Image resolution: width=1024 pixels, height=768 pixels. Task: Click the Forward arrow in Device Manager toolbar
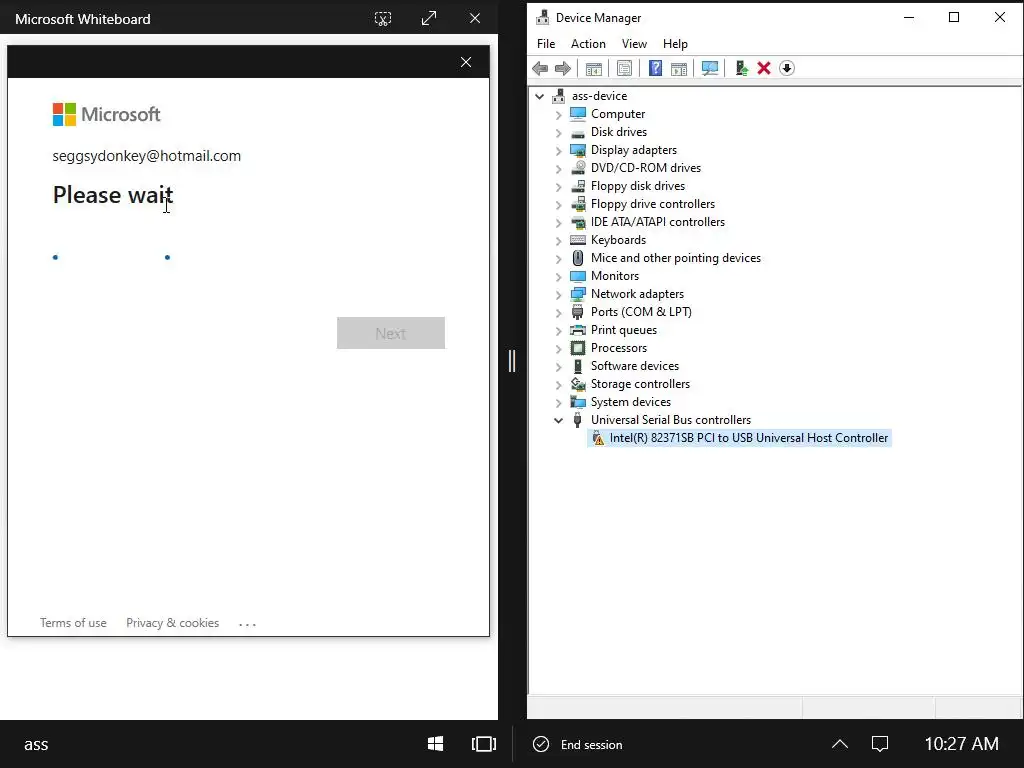pos(562,68)
